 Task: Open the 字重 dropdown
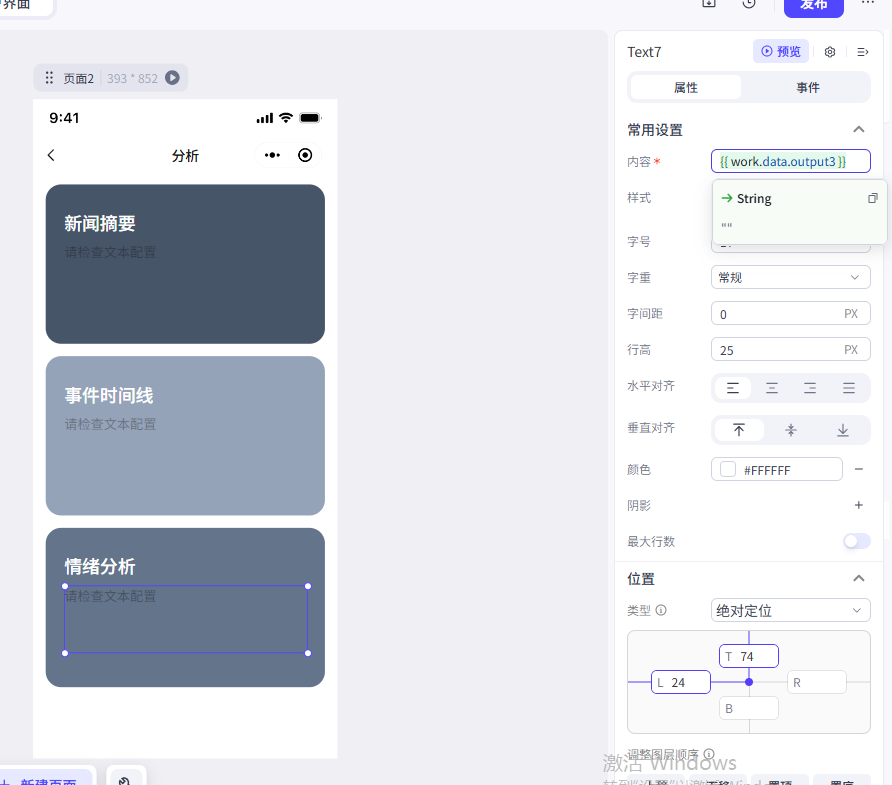point(790,277)
